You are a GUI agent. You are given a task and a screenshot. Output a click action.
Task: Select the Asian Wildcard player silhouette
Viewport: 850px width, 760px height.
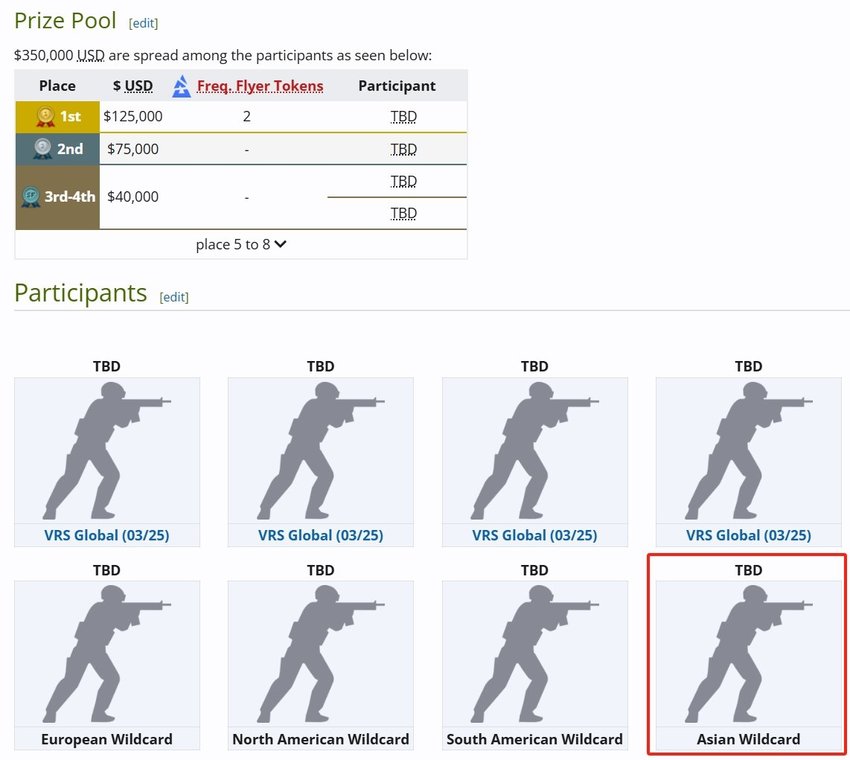[x=748, y=653]
